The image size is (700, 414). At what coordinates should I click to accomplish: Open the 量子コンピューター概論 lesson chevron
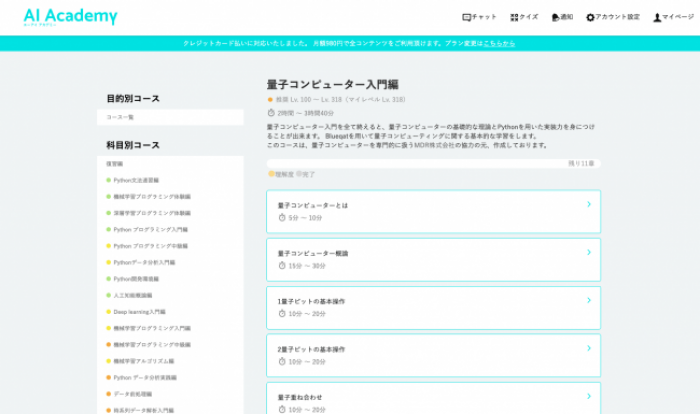coord(588,253)
